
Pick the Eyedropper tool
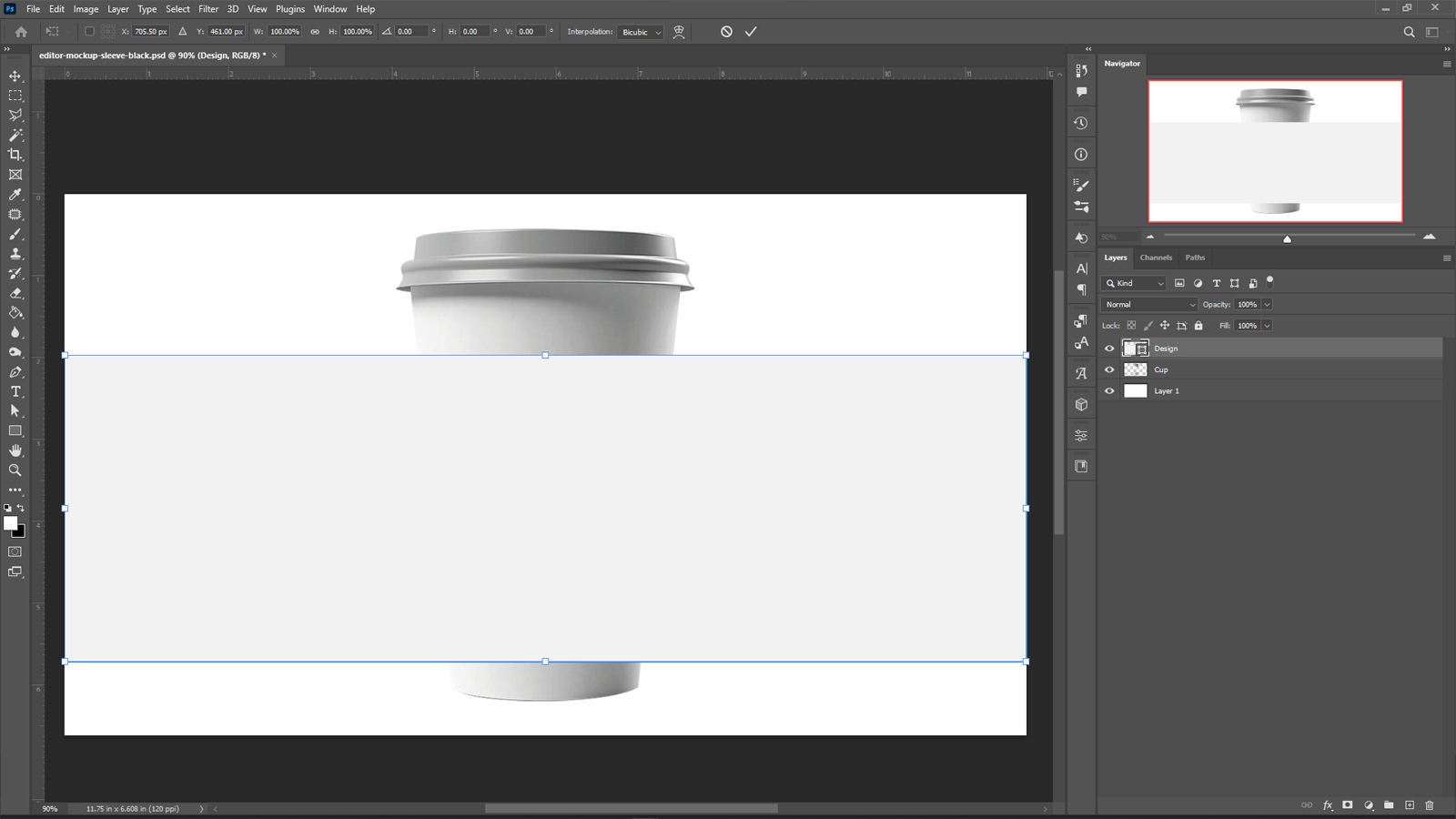[15, 194]
